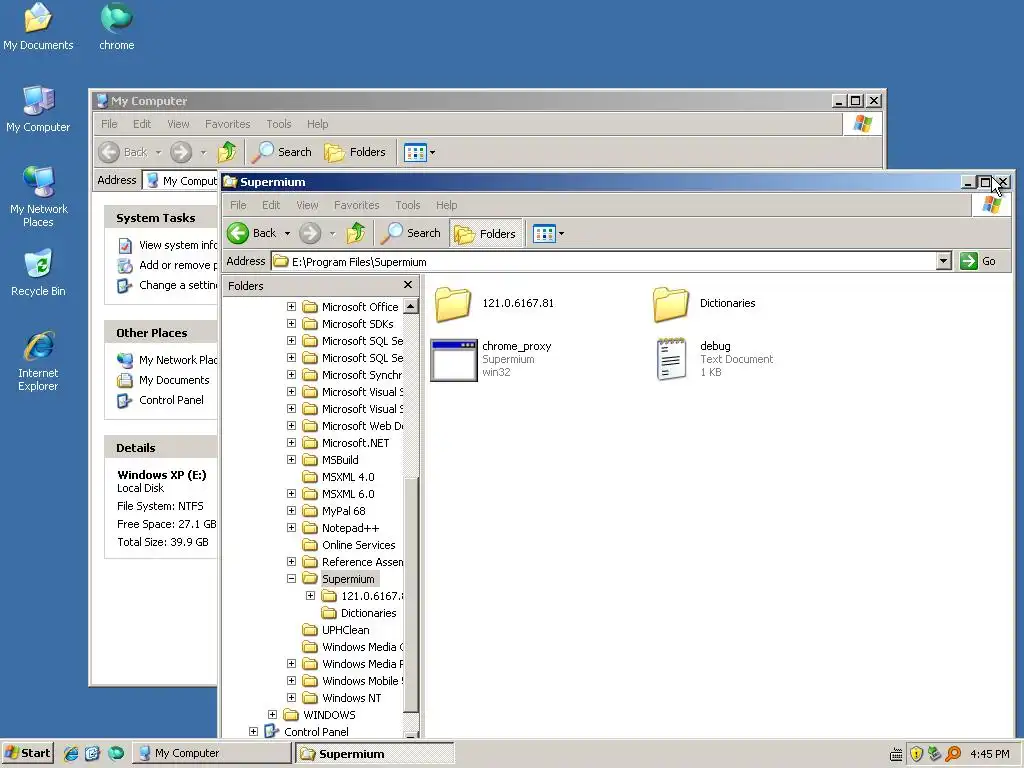Open the Favorites menu in Supermium window
The image size is (1024, 768).
pyautogui.click(x=357, y=205)
